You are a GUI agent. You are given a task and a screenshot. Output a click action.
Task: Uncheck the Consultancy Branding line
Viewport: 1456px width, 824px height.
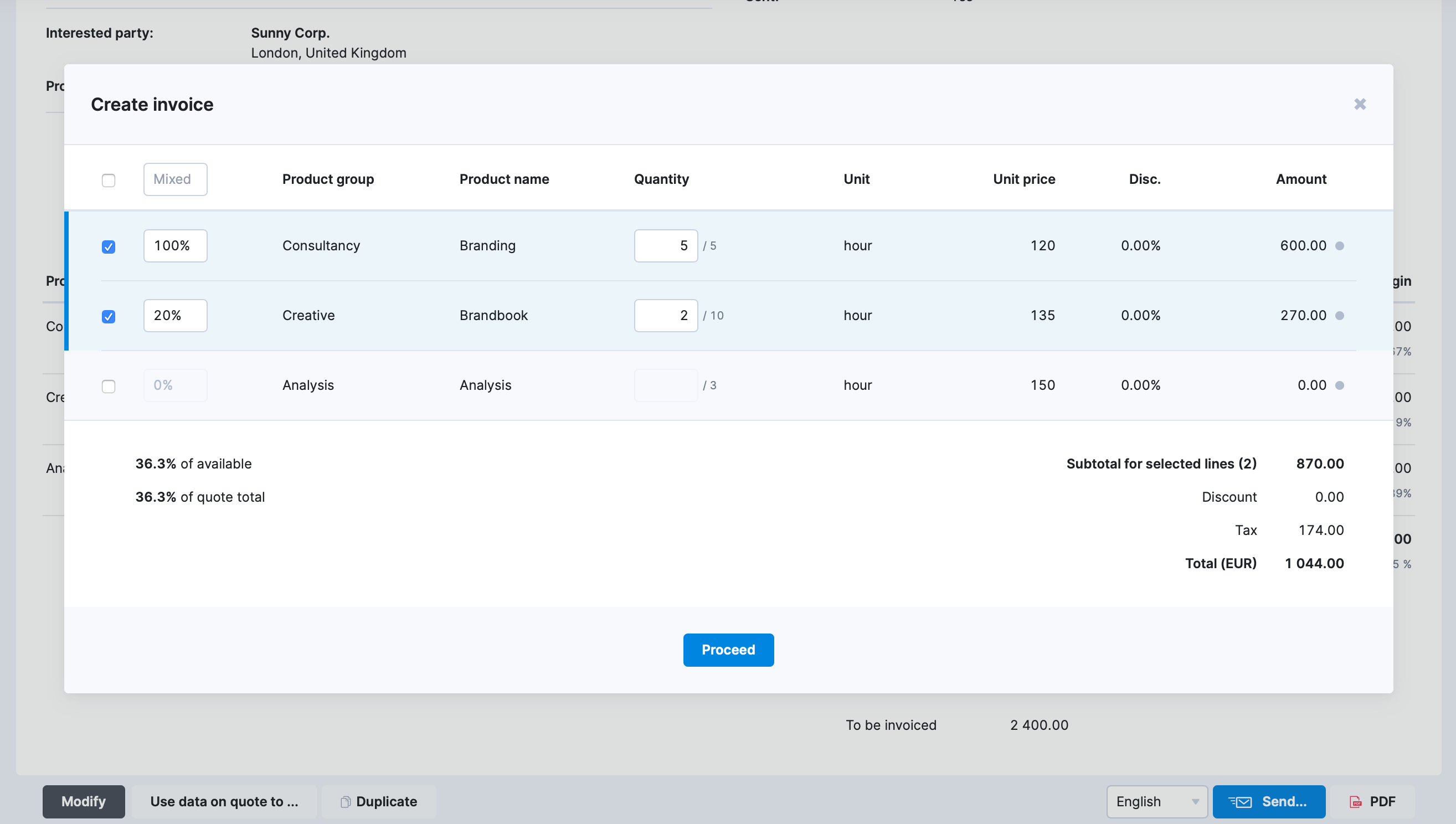(x=108, y=246)
